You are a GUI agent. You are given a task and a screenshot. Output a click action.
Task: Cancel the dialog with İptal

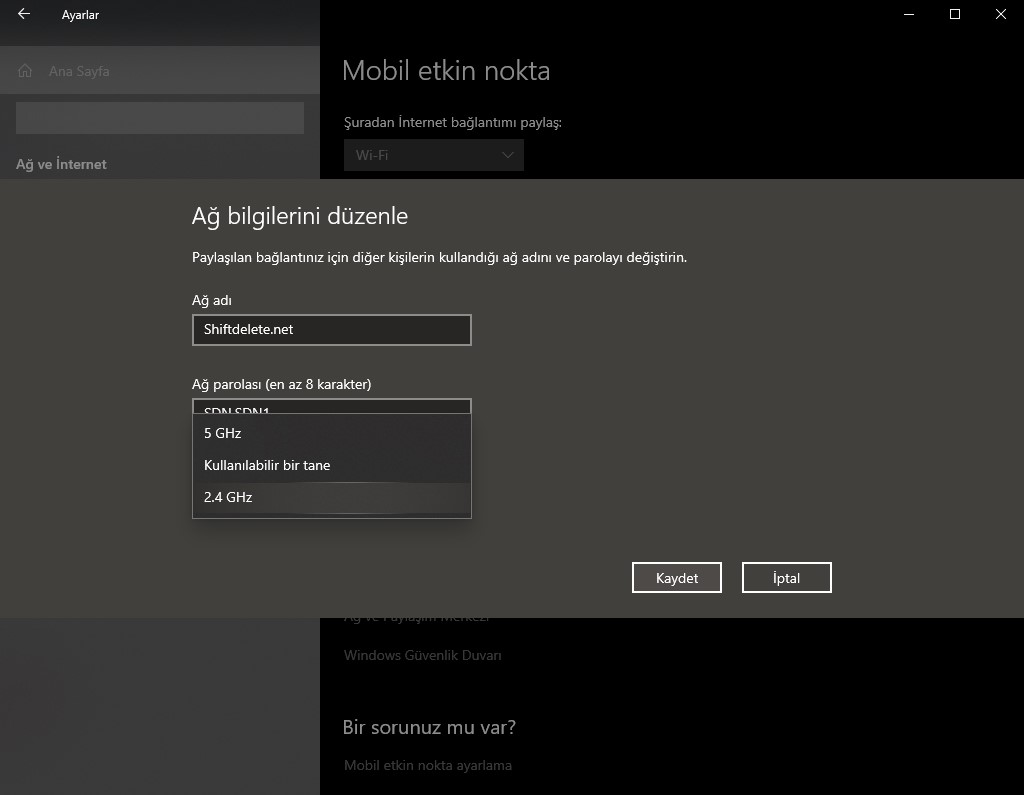click(x=786, y=578)
